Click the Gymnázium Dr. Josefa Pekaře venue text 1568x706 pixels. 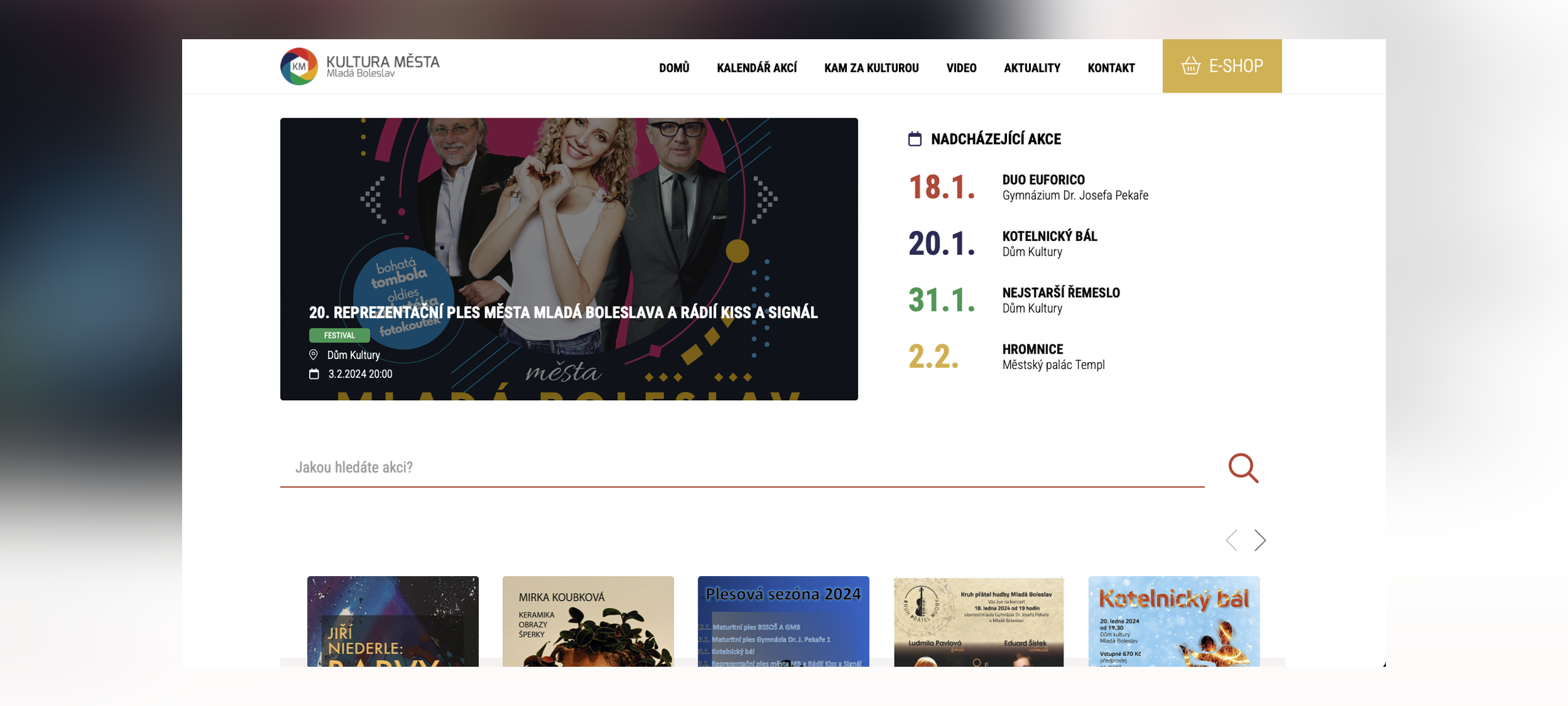pyautogui.click(x=1075, y=195)
